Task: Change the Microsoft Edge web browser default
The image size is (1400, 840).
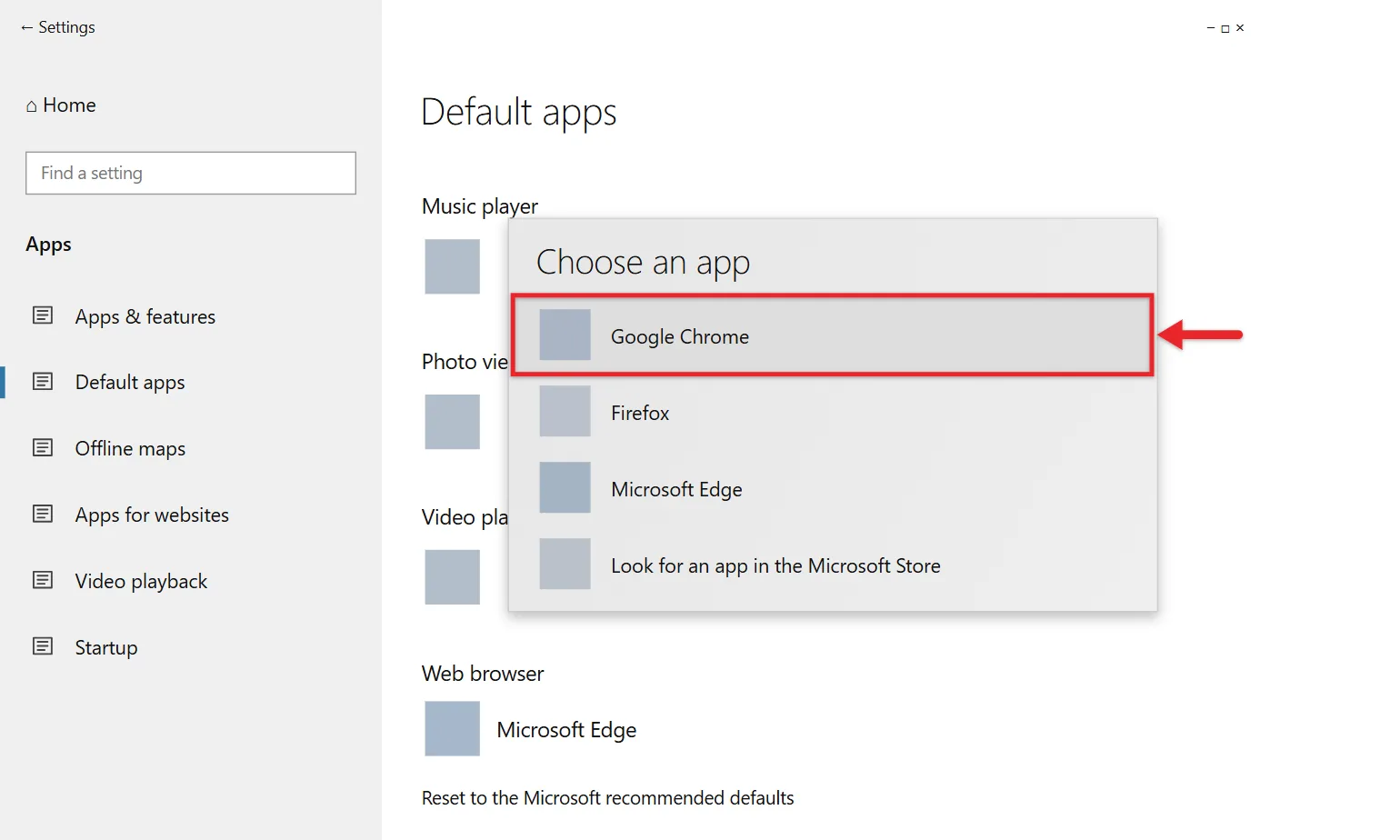Action: 531,729
